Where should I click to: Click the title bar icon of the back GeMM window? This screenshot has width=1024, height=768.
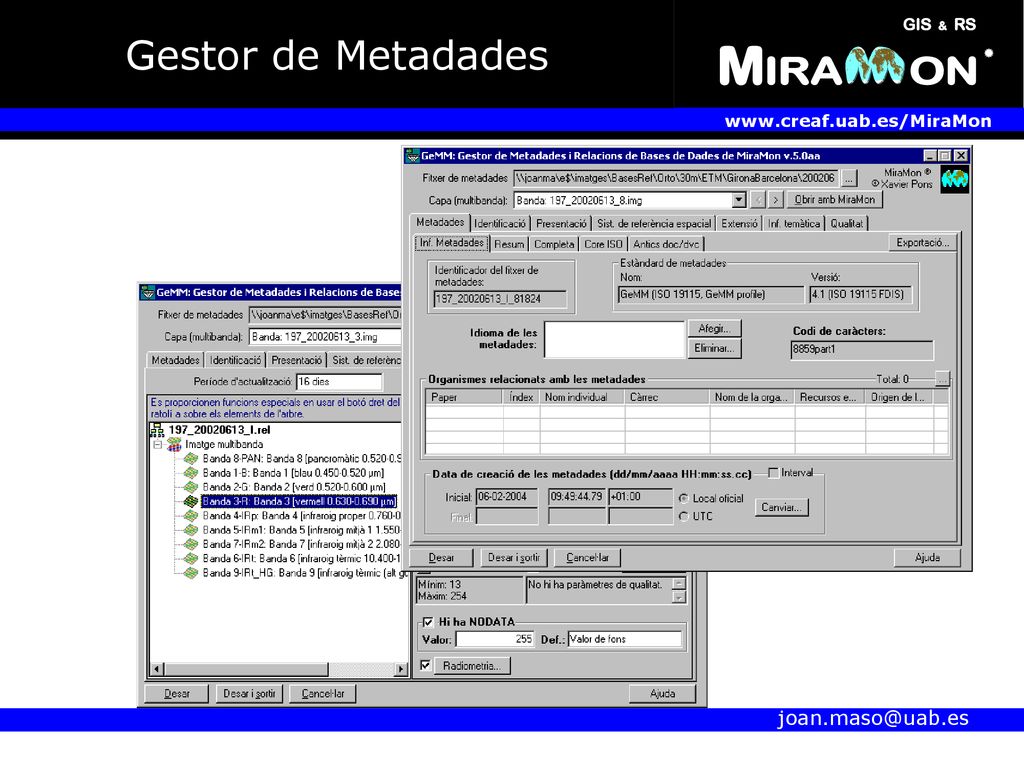tap(148, 292)
